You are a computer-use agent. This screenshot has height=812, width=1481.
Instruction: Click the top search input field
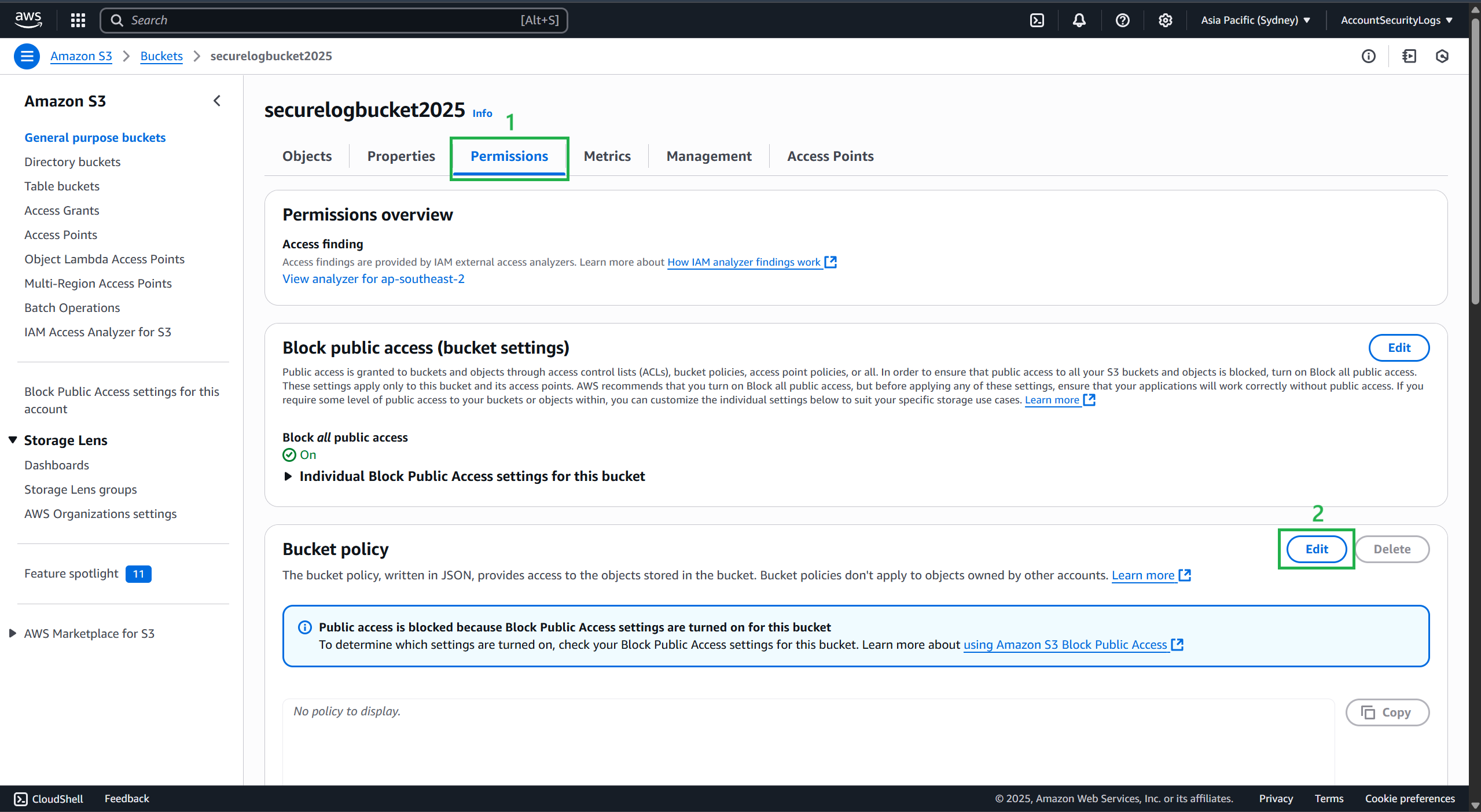tap(324, 20)
